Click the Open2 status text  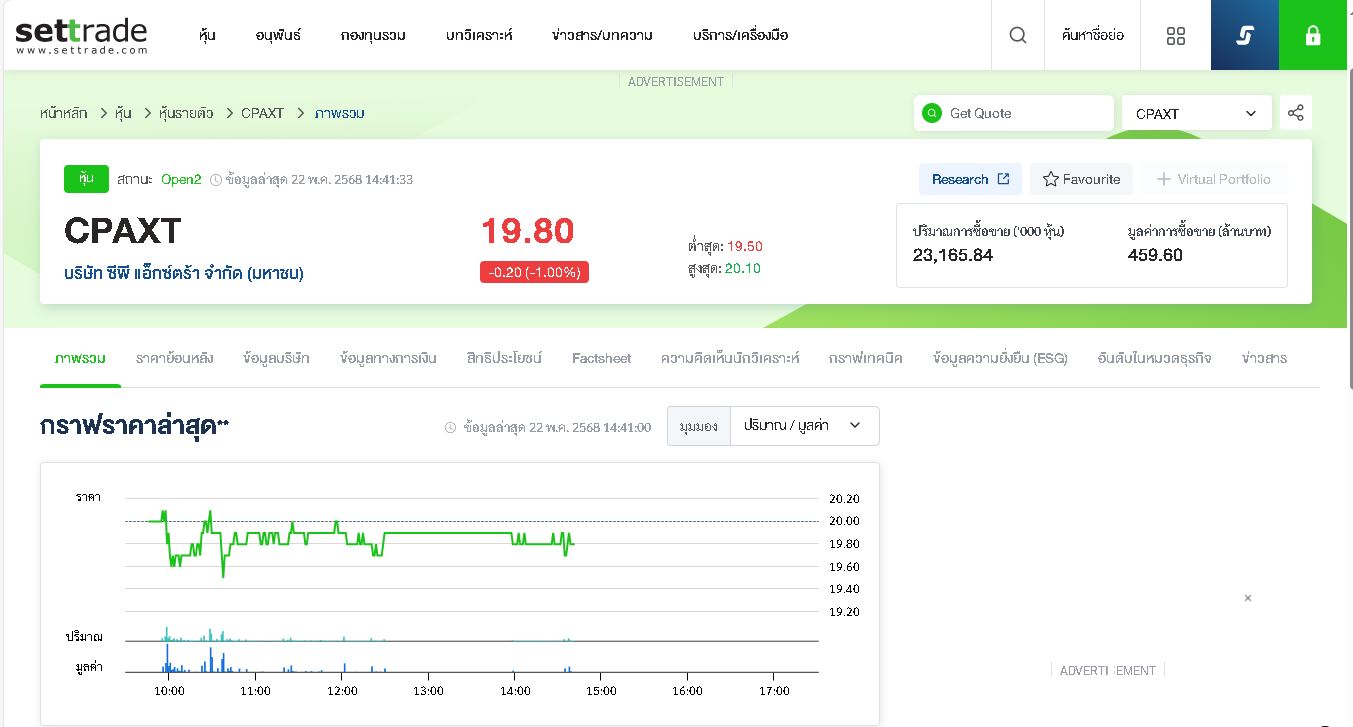tap(181, 179)
